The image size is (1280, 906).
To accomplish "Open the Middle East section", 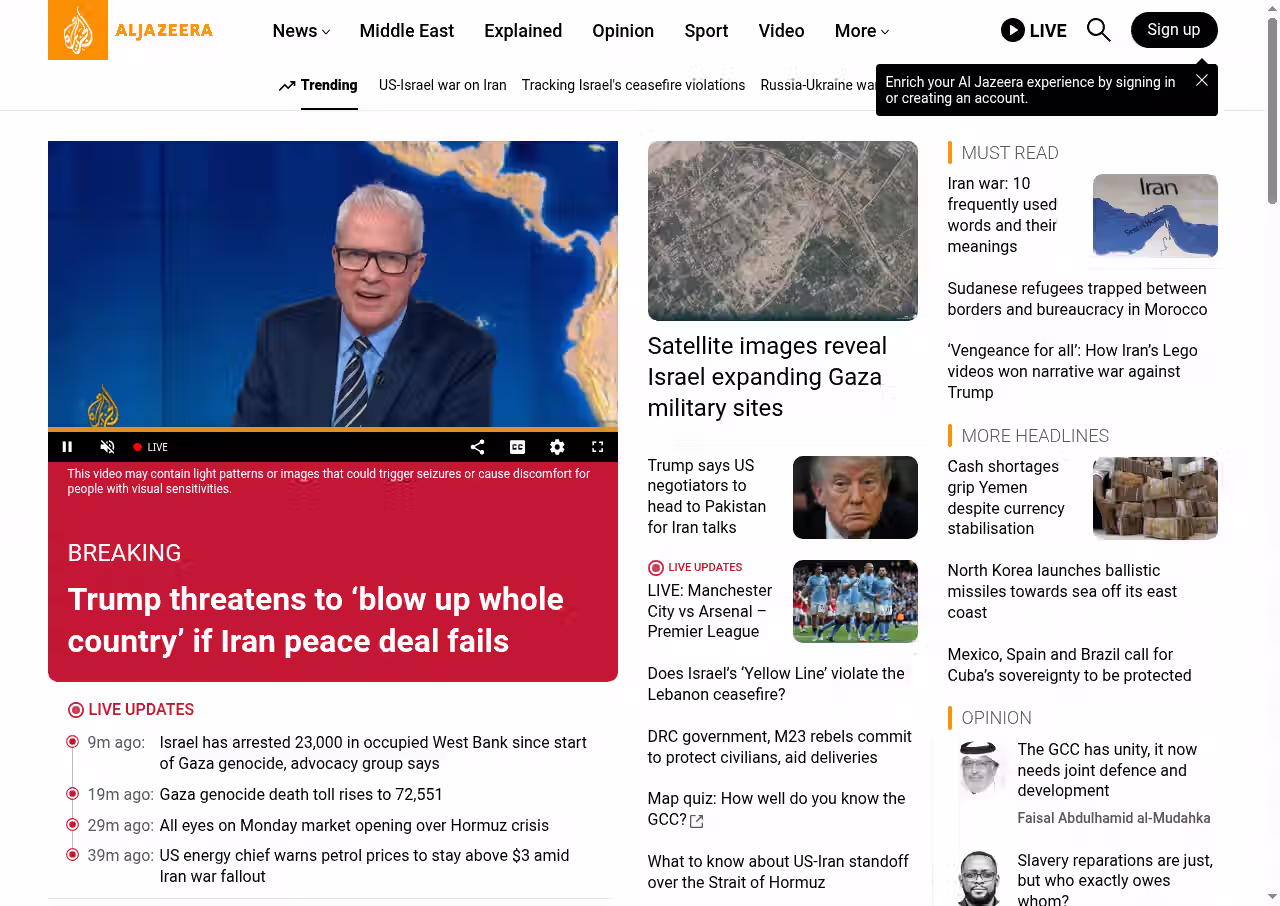I will (406, 31).
